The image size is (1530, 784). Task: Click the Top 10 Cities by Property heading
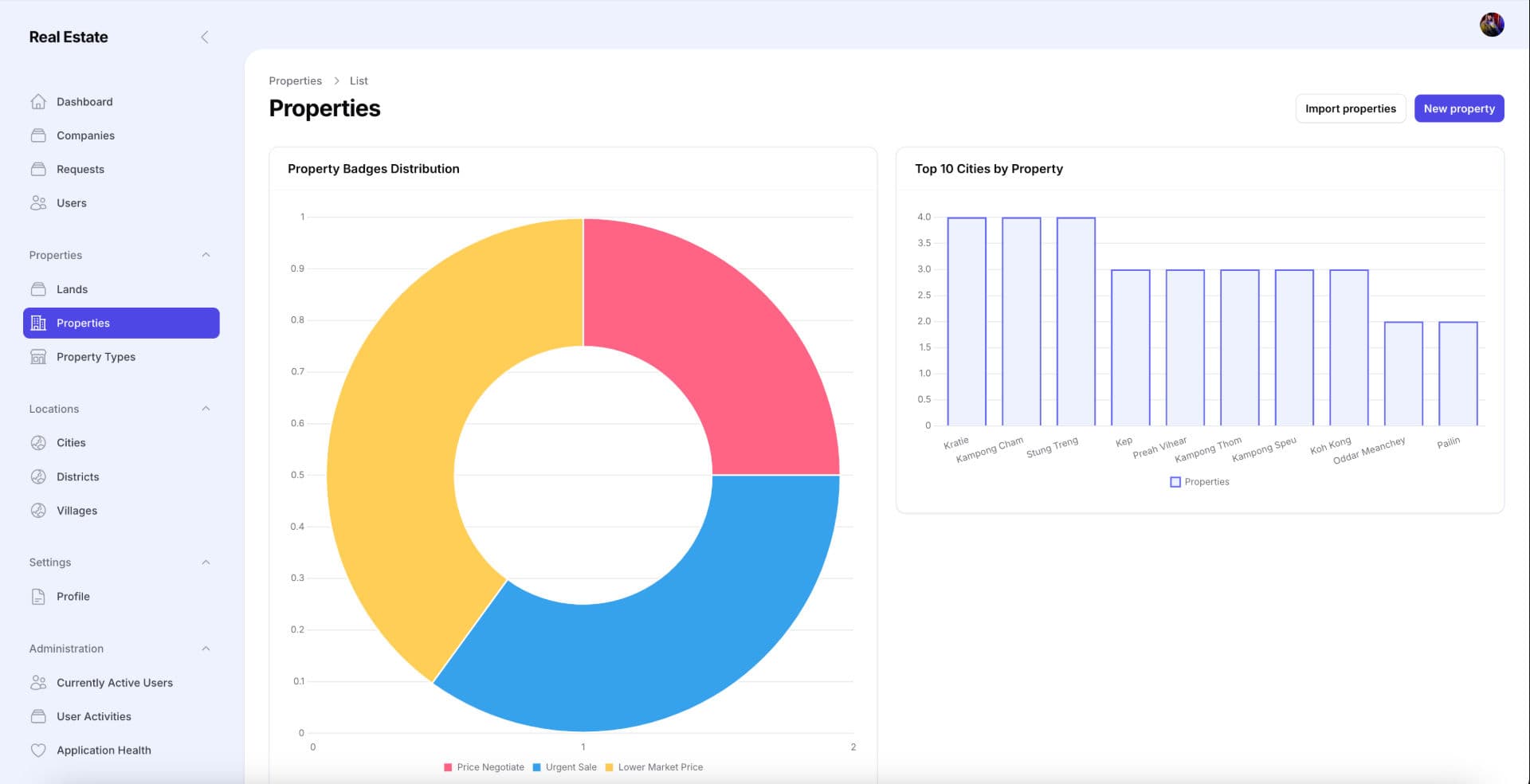click(x=989, y=169)
